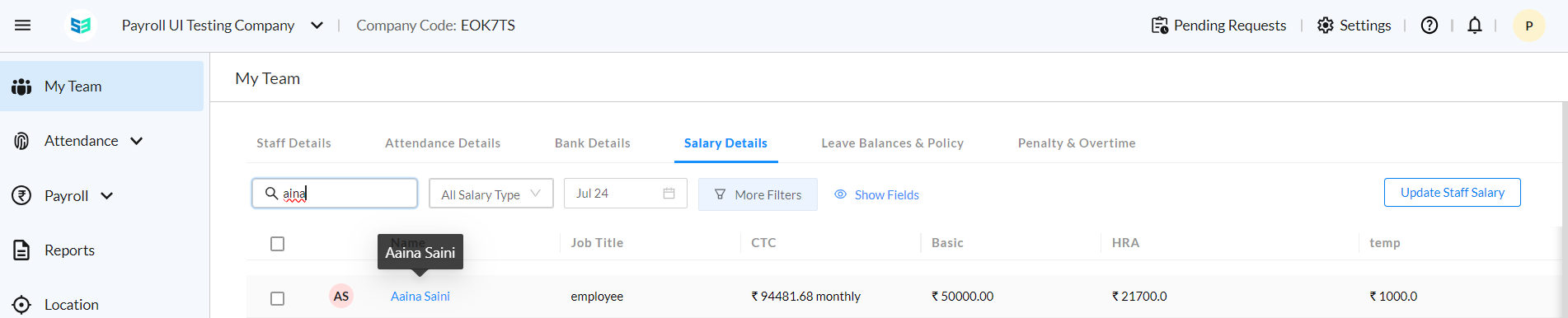1568x318 pixels.
Task: Click the company logo icon
Action: click(81, 26)
